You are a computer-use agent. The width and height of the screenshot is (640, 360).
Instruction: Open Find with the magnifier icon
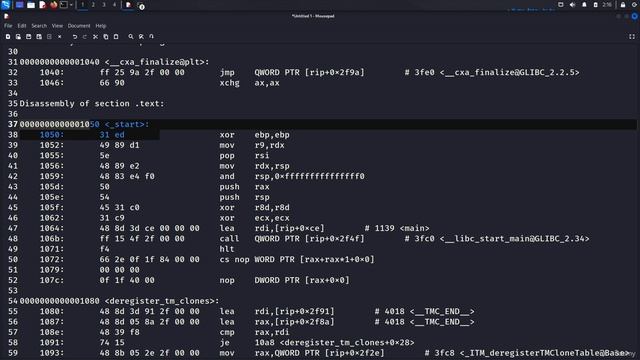click(131, 37)
